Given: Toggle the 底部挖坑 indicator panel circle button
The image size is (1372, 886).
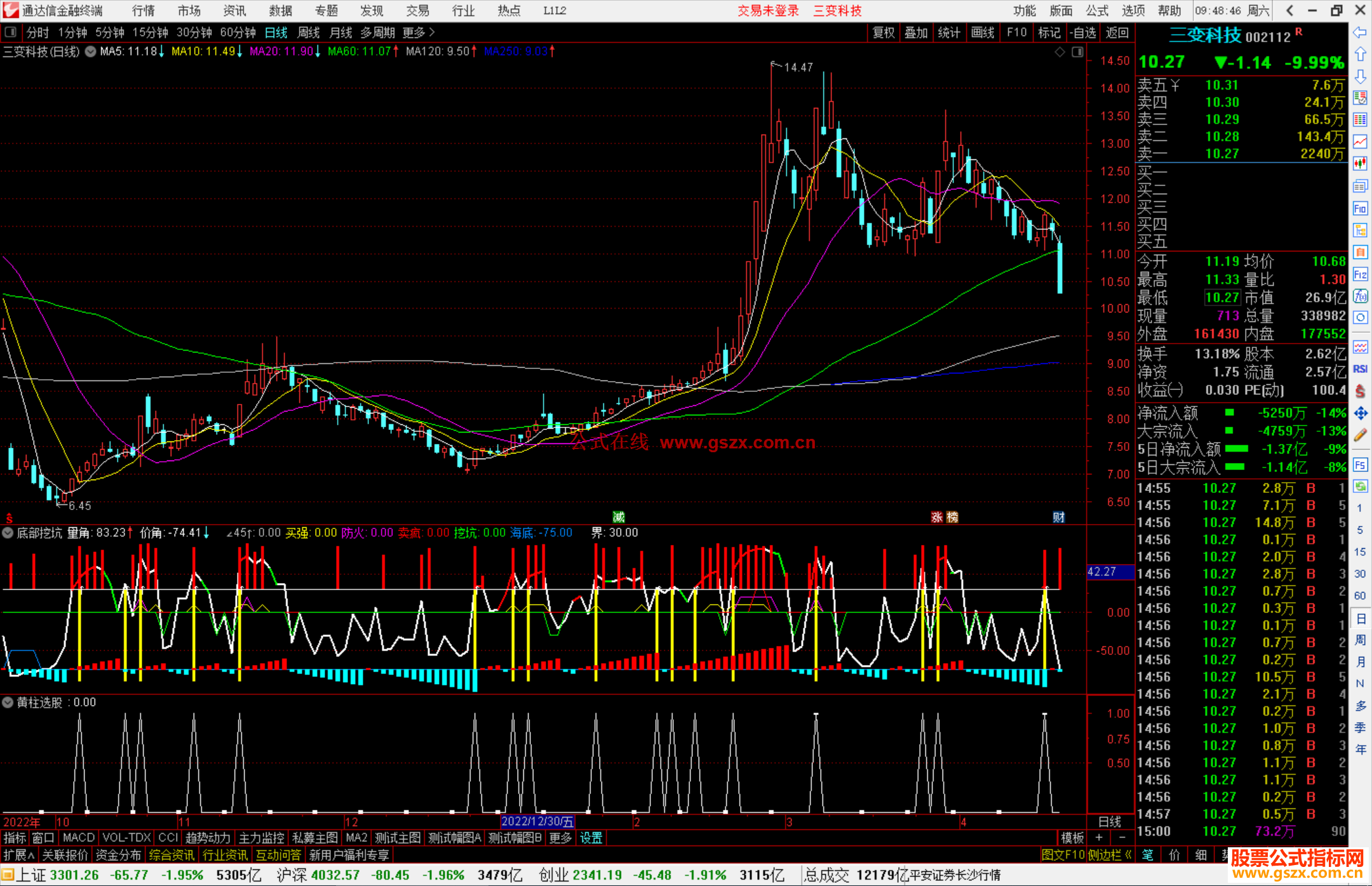Looking at the screenshot, I should (8, 533).
